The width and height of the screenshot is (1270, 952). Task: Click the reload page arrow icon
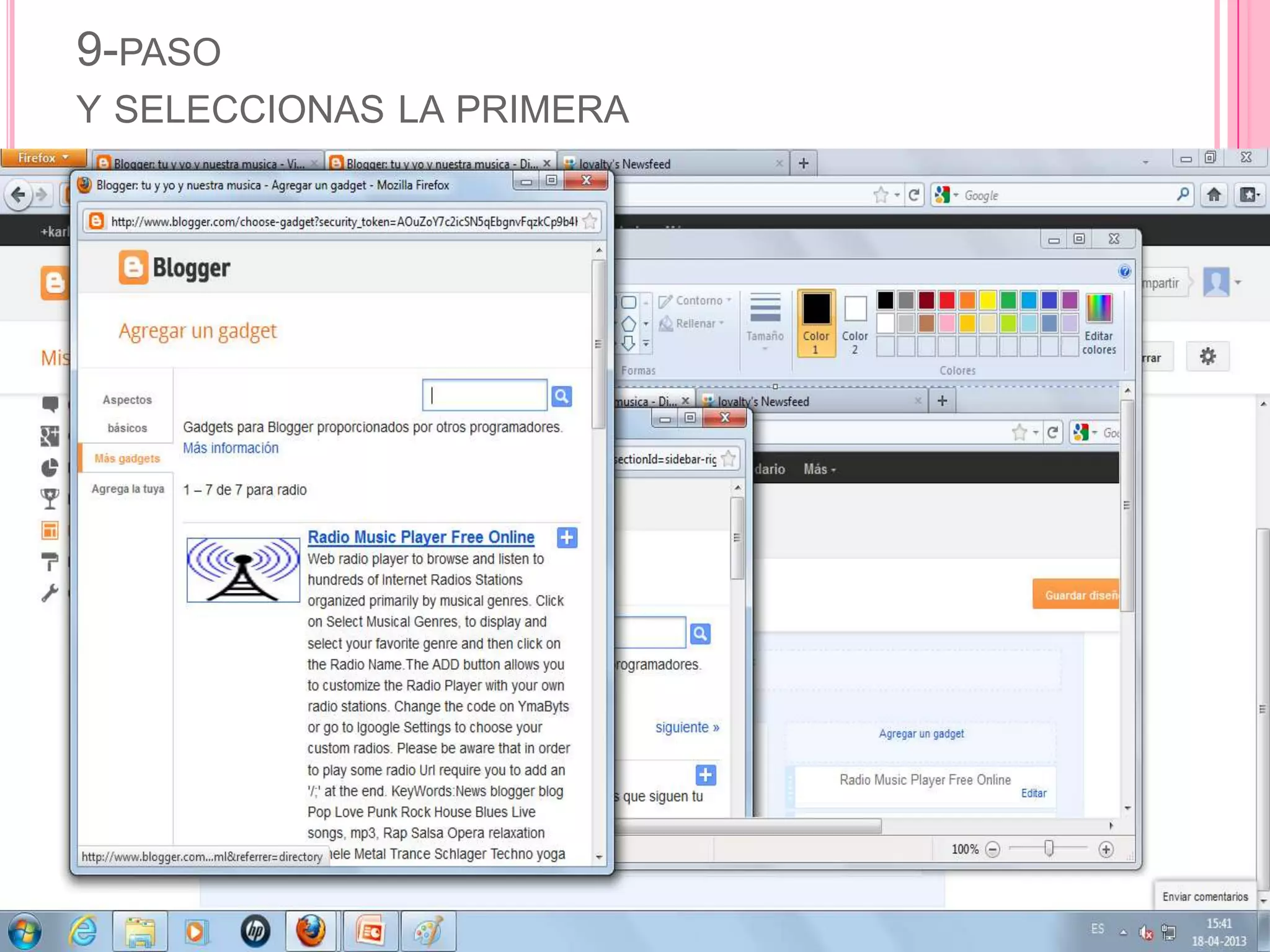pyautogui.click(x=913, y=195)
